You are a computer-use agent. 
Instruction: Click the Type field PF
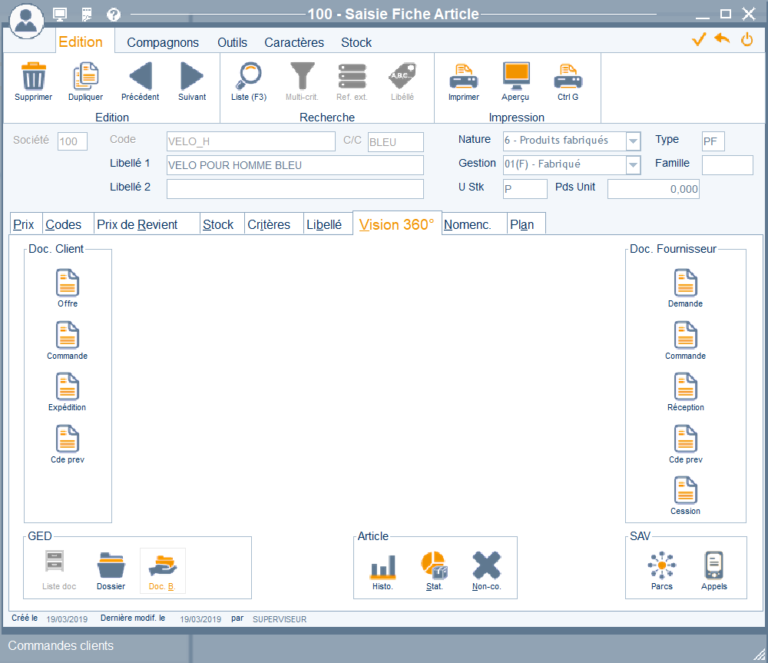coord(713,142)
